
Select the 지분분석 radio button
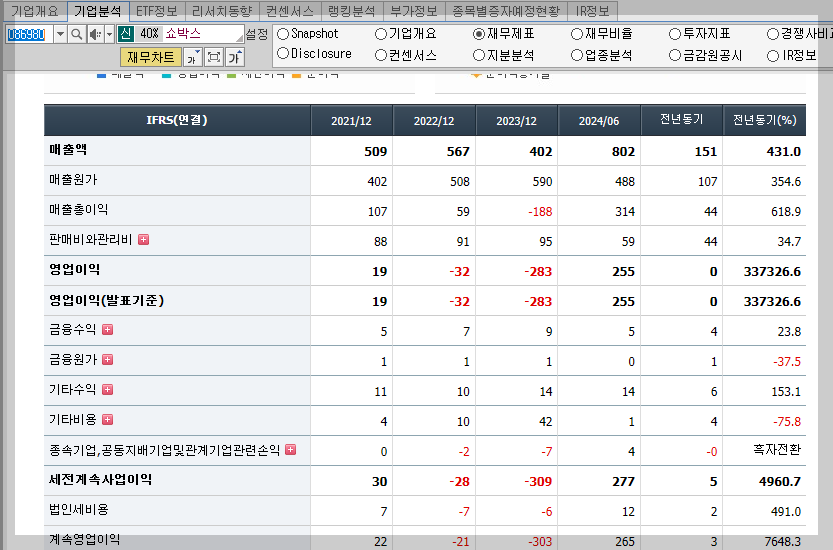point(479,55)
